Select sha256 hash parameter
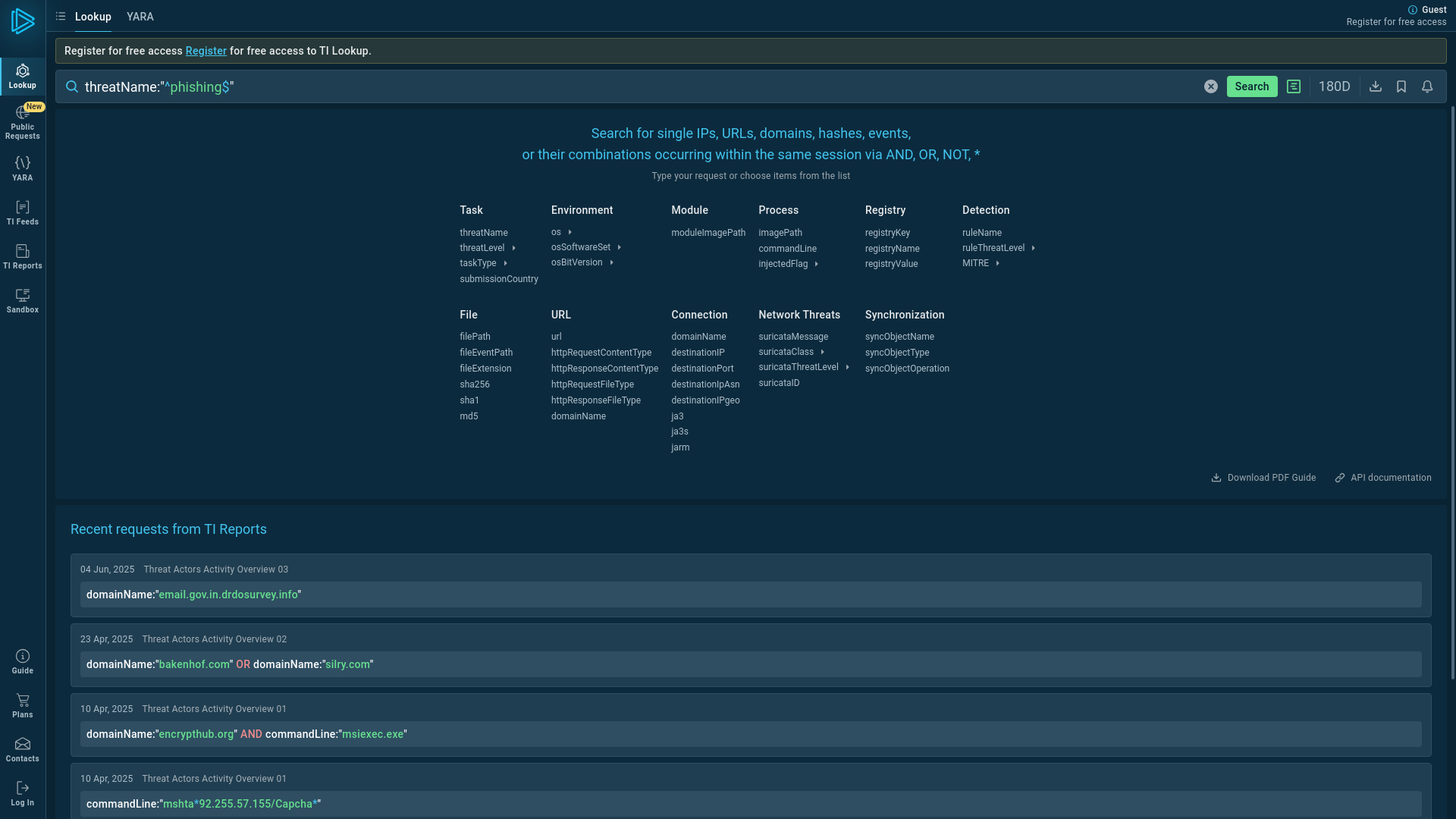The width and height of the screenshot is (1456, 819). [475, 384]
